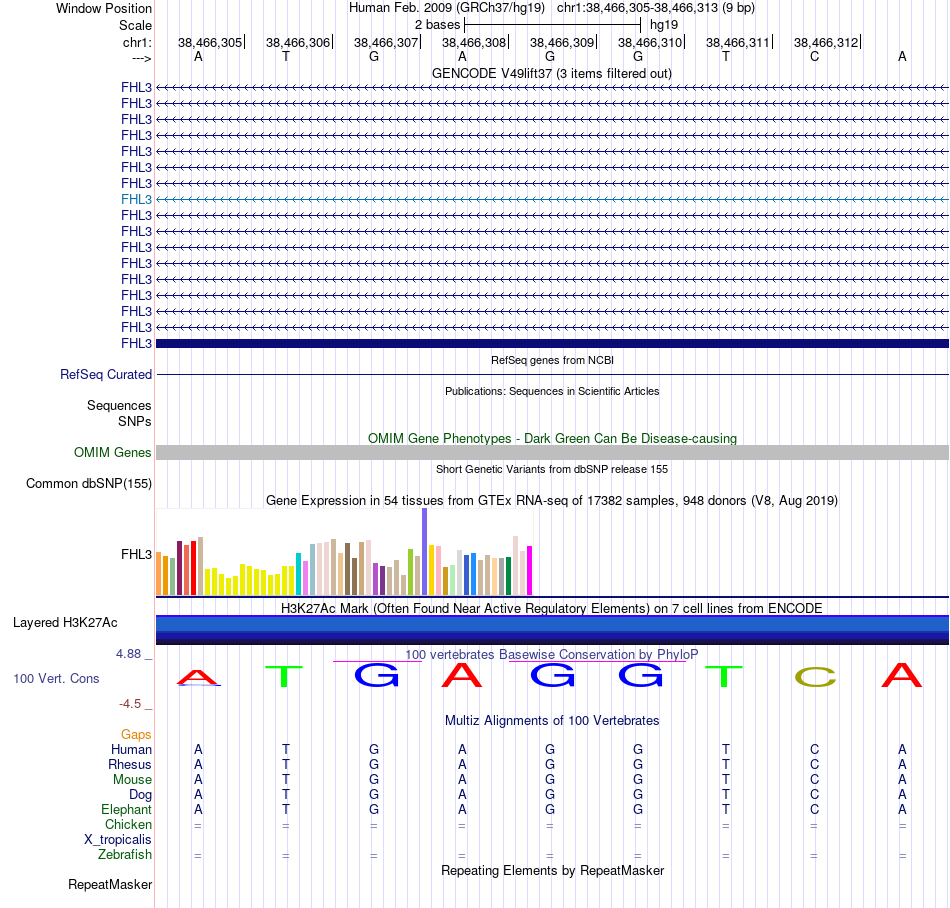This screenshot has width=950, height=908.
Task: Click the Gaps label in the alignment
Action: pyautogui.click(x=136, y=734)
